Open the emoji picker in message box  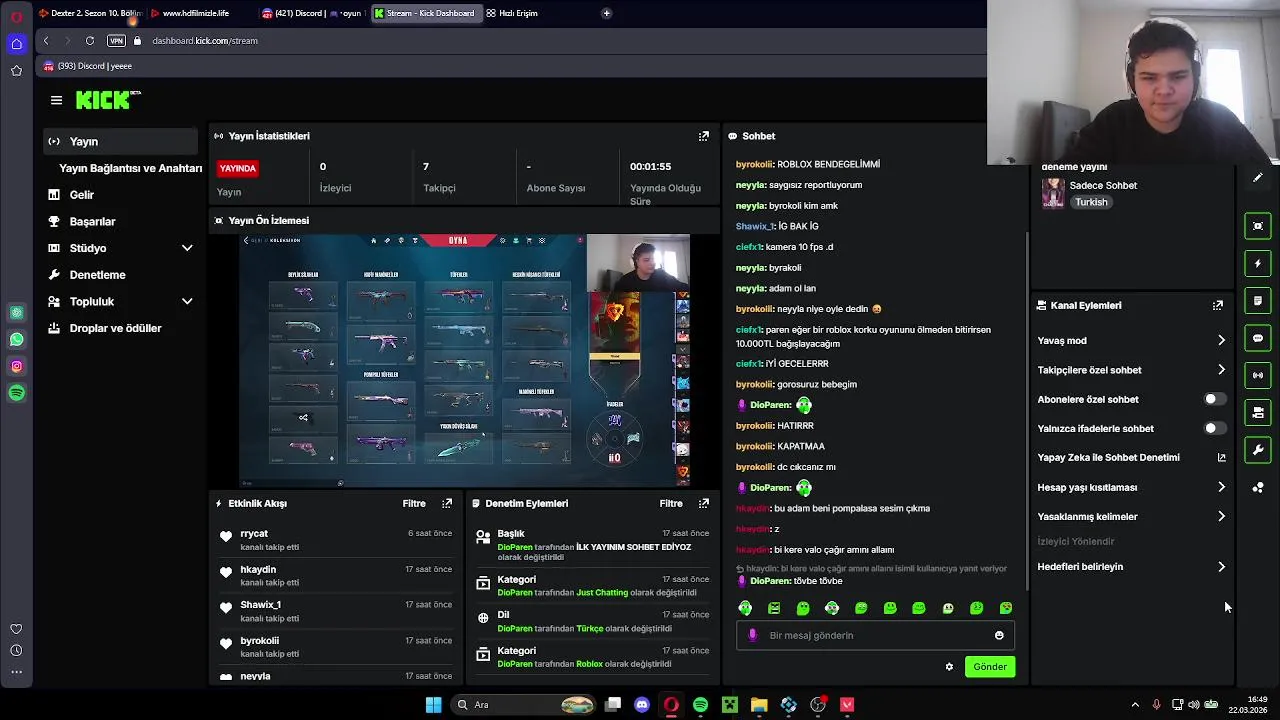(999, 635)
